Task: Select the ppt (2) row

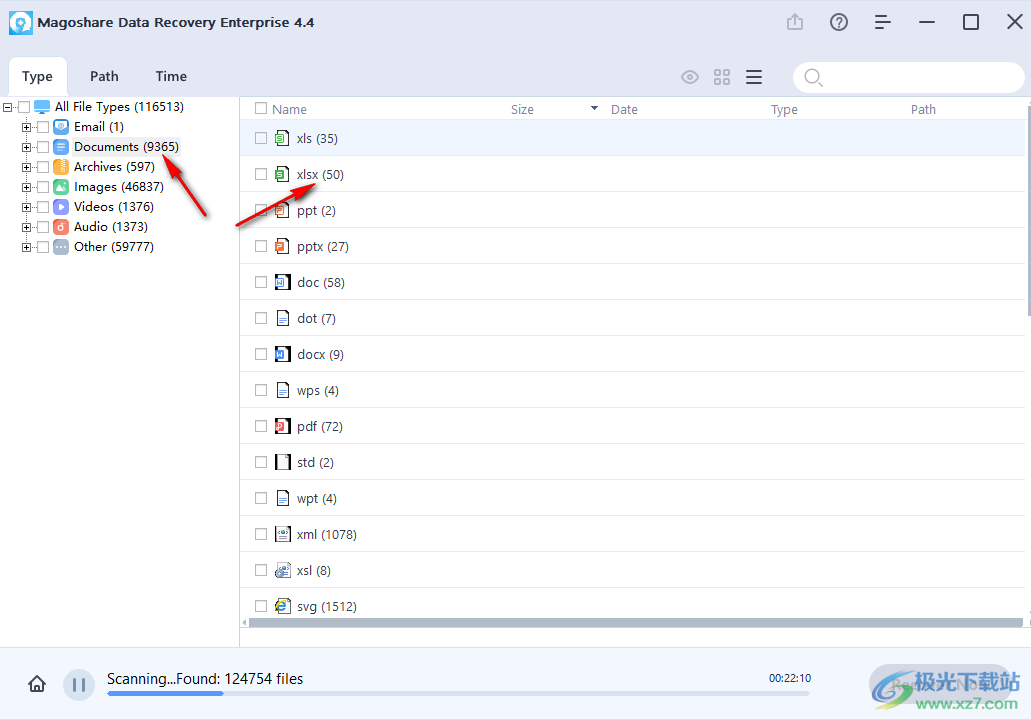Action: click(x=632, y=210)
